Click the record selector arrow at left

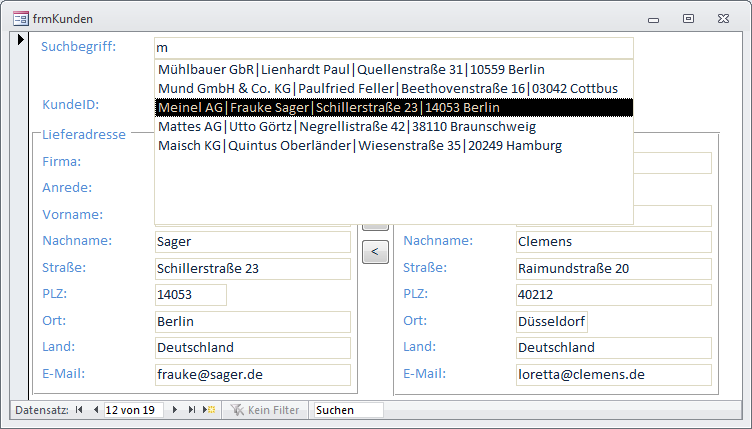(x=20, y=40)
